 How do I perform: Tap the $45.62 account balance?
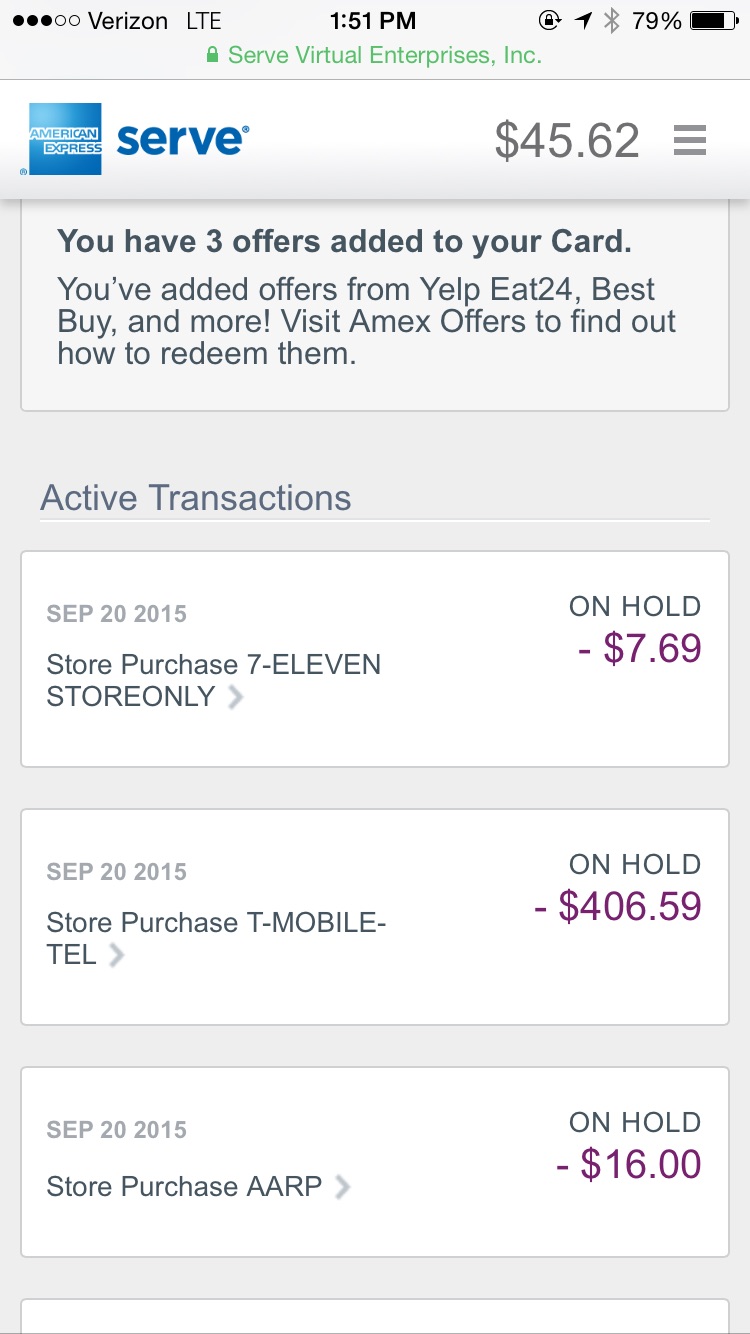(x=567, y=141)
